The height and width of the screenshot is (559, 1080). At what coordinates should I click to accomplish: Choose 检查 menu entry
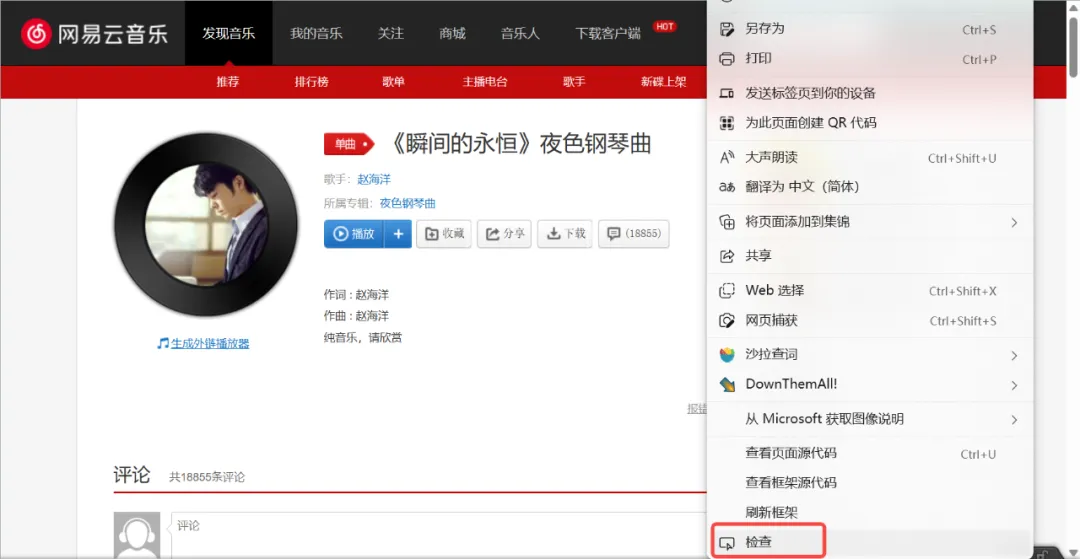coord(870,542)
